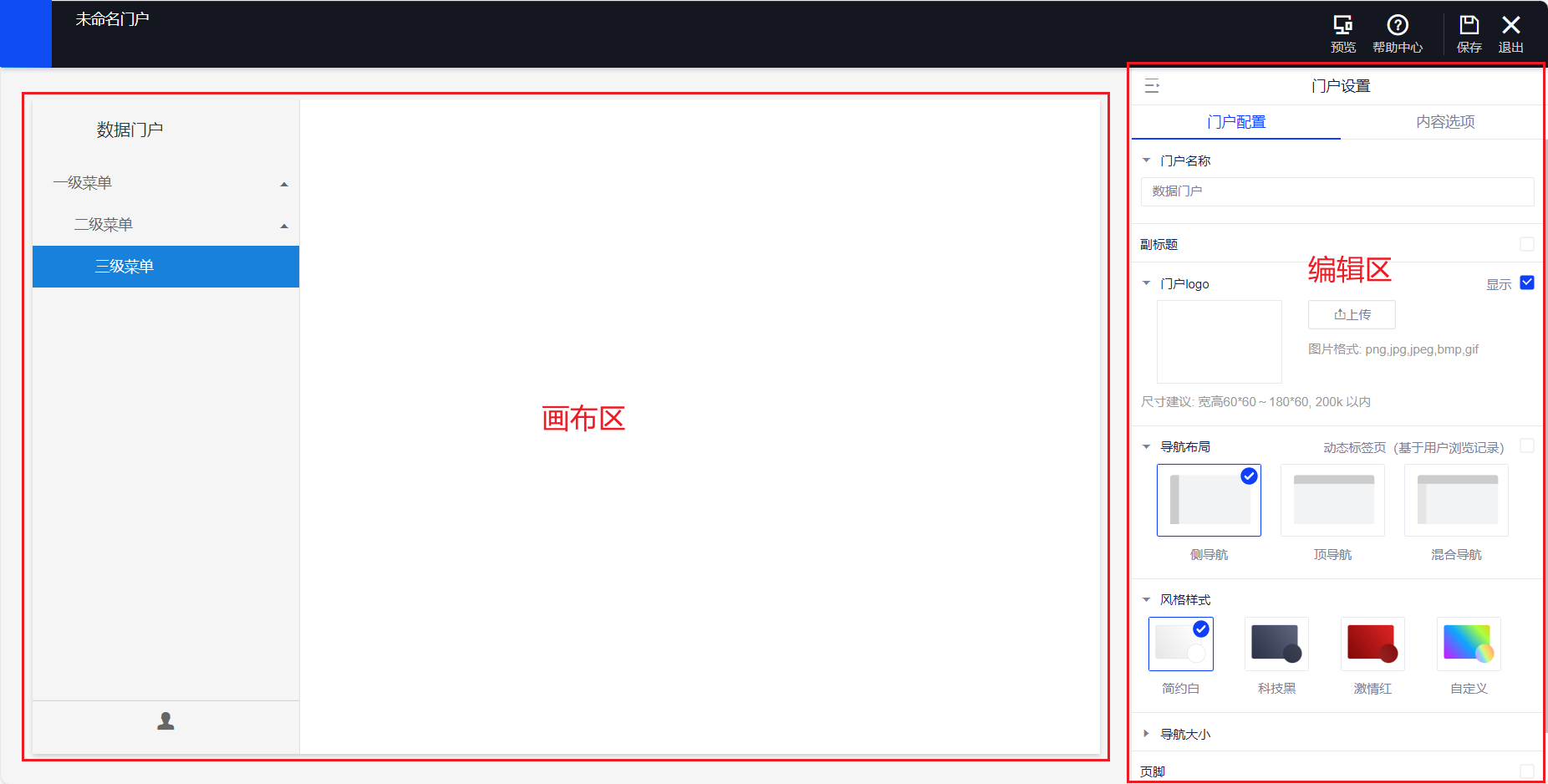Switch to the content options (内容选项) tab
The height and width of the screenshot is (784, 1548).
[x=1444, y=122]
